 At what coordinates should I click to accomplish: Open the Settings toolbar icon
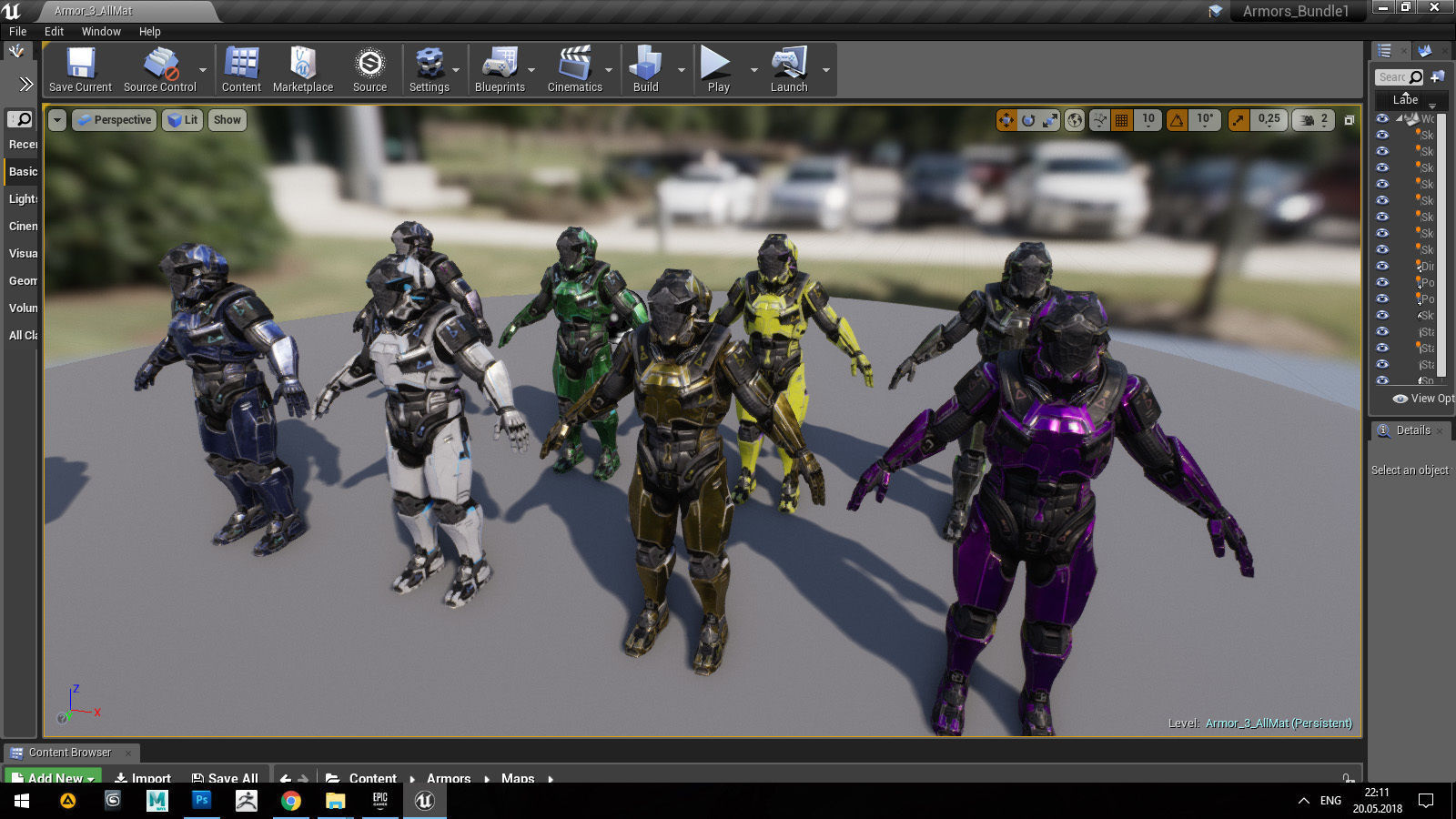pos(429,64)
